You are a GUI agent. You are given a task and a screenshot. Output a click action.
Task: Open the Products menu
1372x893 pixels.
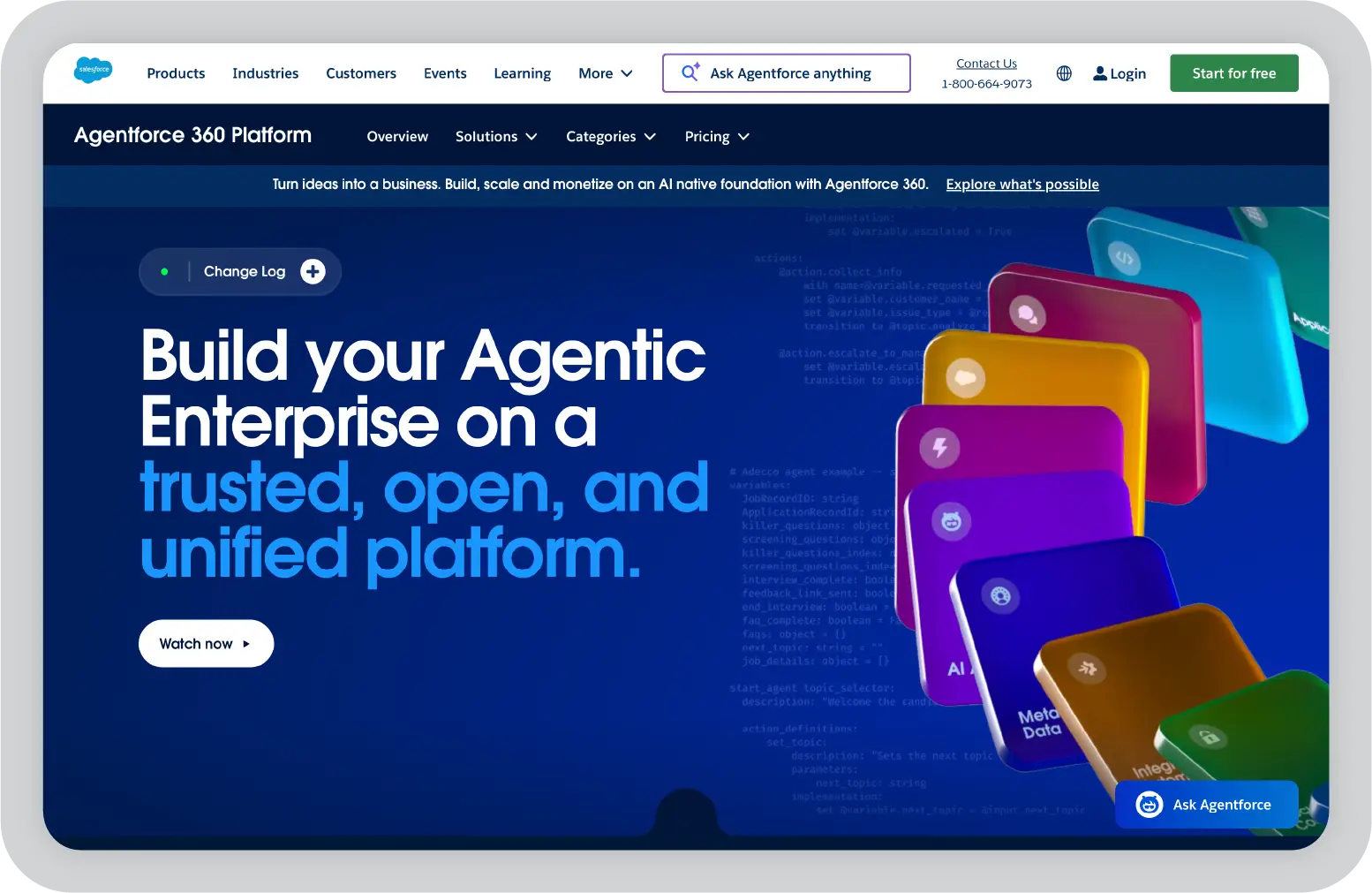pyautogui.click(x=176, y=73)
